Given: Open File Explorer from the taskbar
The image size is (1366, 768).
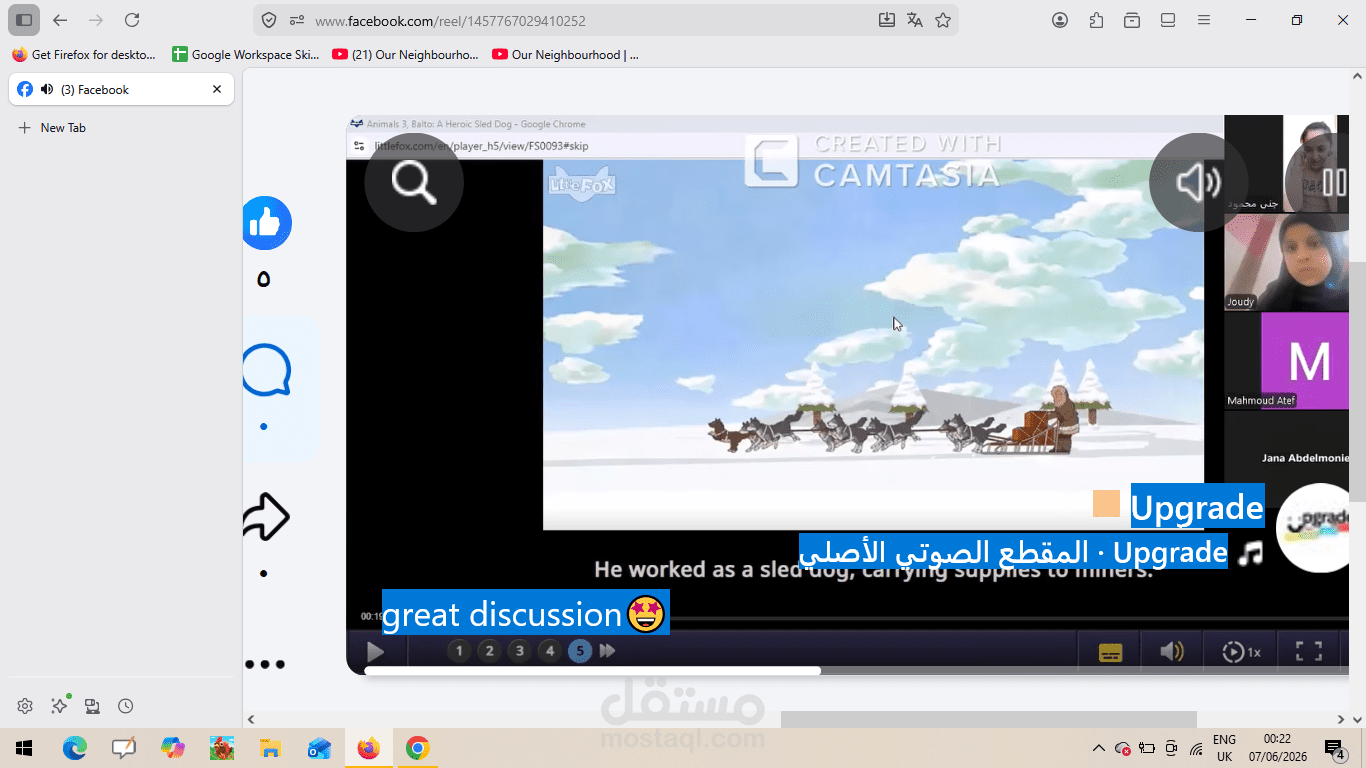Looking at the screenshot, I should [x=270, y=748].
